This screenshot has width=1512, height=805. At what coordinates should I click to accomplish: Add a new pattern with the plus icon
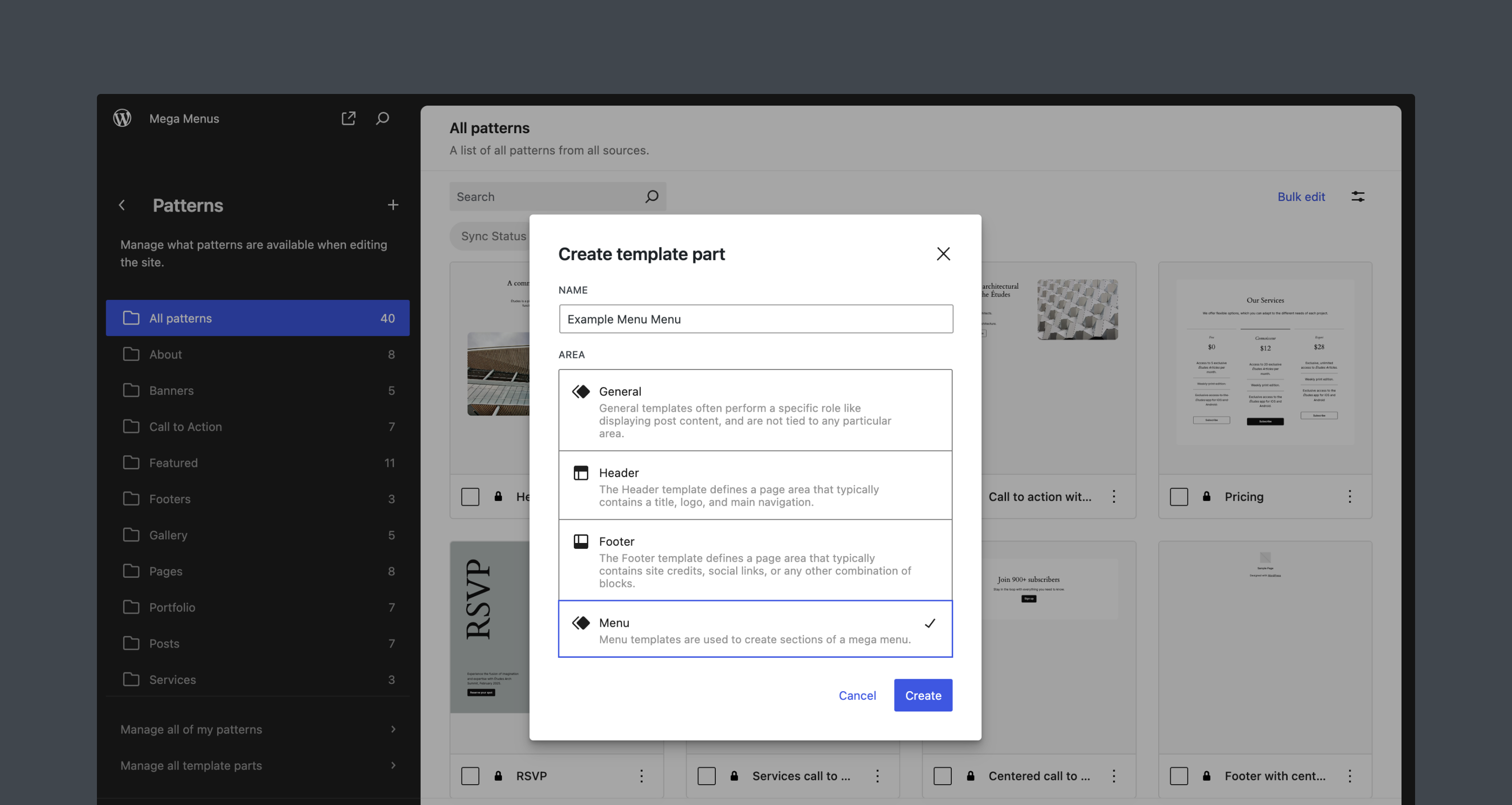tap(393, 205)
